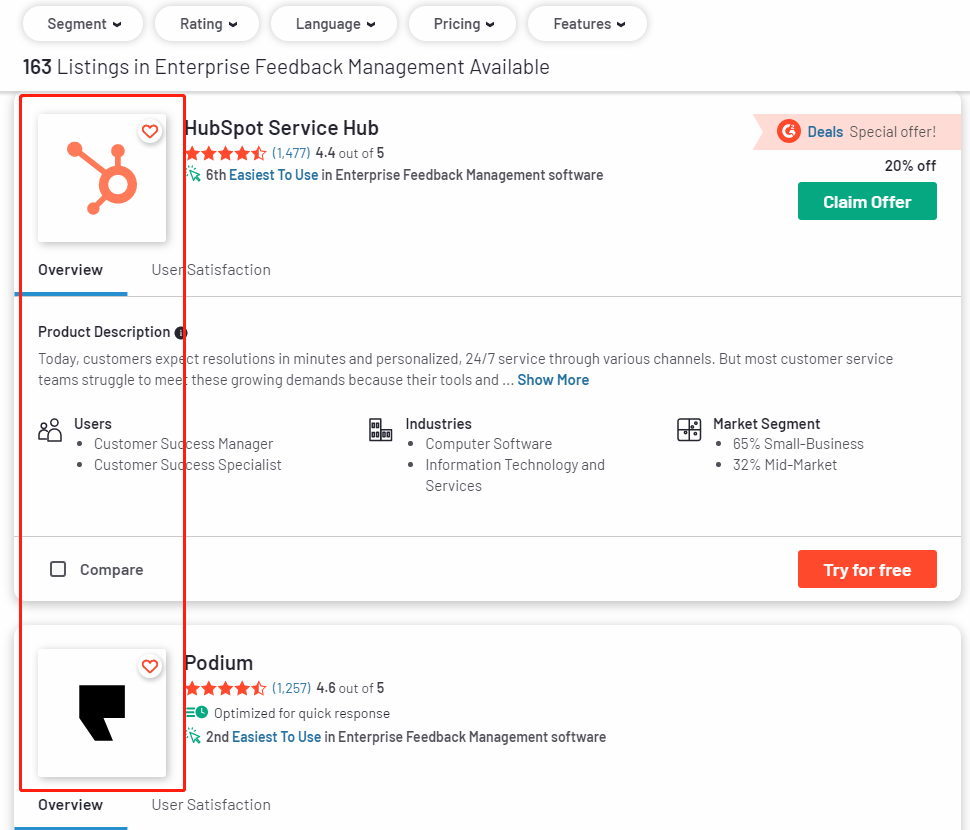This screenshot has width=970, height=830.
Task: Click the Industries building icon
Action: (x=381, y=430)
